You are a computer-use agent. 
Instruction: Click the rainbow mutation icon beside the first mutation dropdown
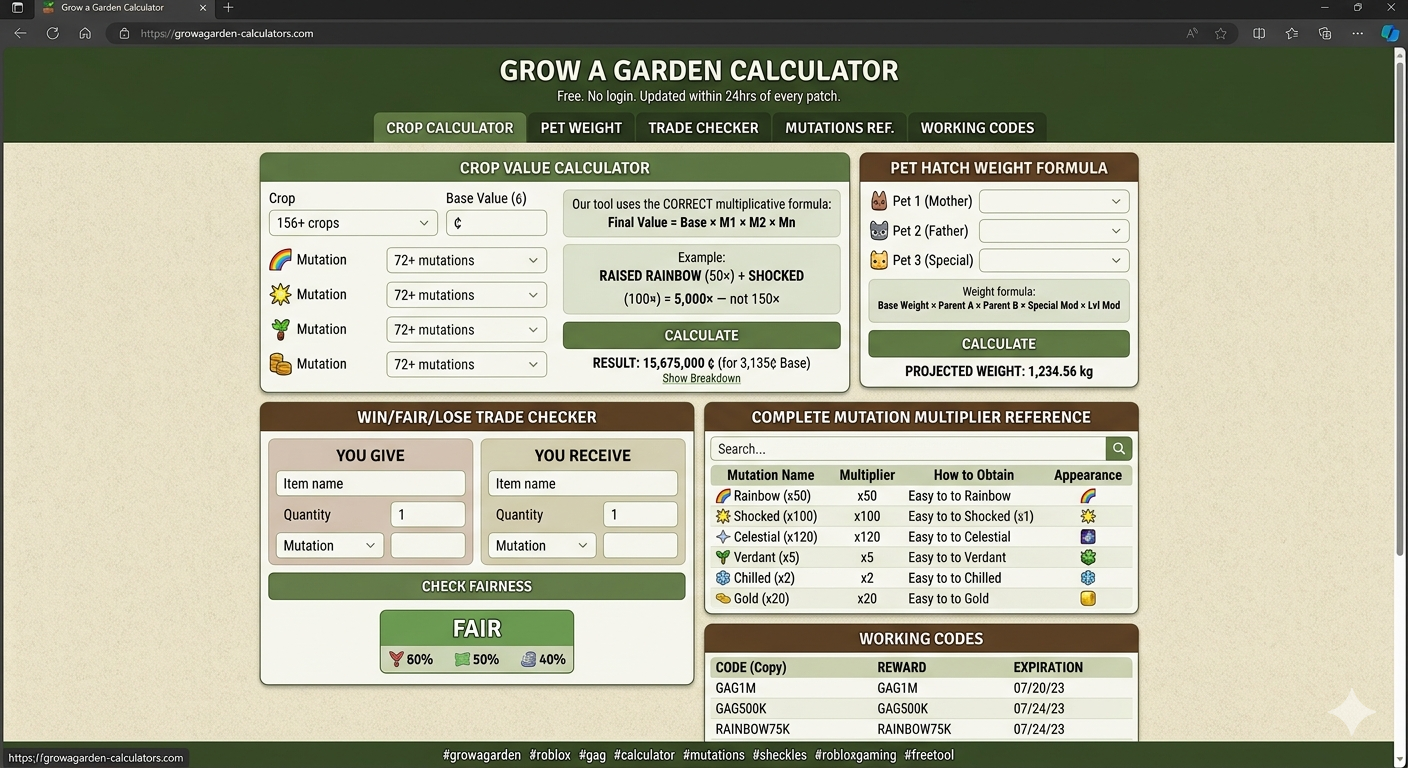coord(280,259)
